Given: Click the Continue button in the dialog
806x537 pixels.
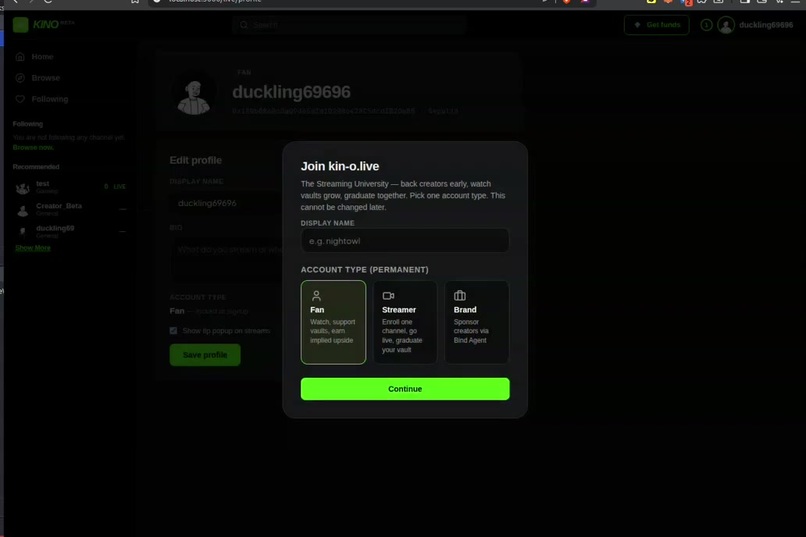Looking at the screenshot, I should [x=405, y=389].
